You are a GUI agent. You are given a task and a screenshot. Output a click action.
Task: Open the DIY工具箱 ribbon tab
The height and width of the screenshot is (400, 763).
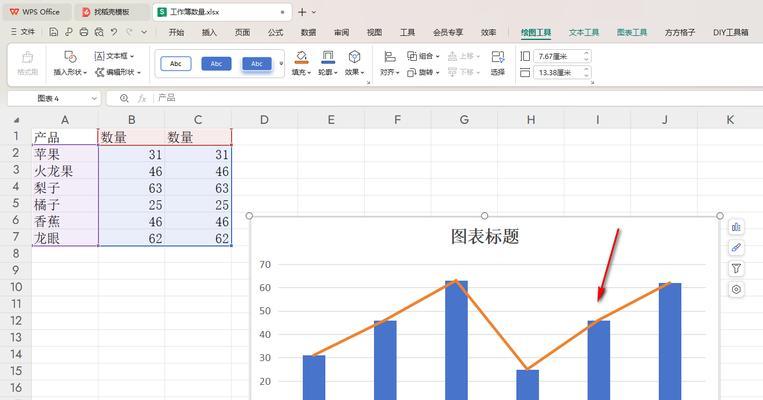730,32
